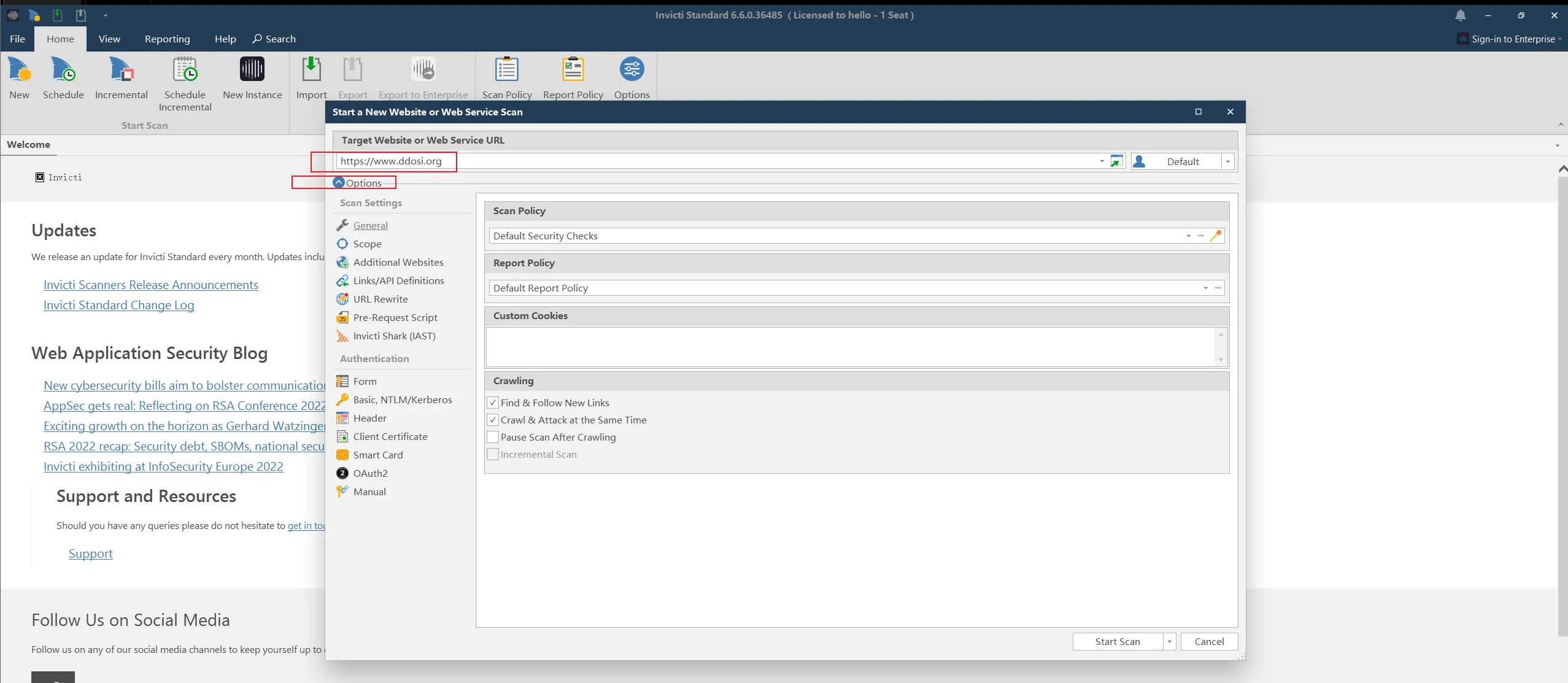The width and height of the screenshot is (1568, 683).
Task: Open Smart Card authentication
Action: tap(377, 455)
